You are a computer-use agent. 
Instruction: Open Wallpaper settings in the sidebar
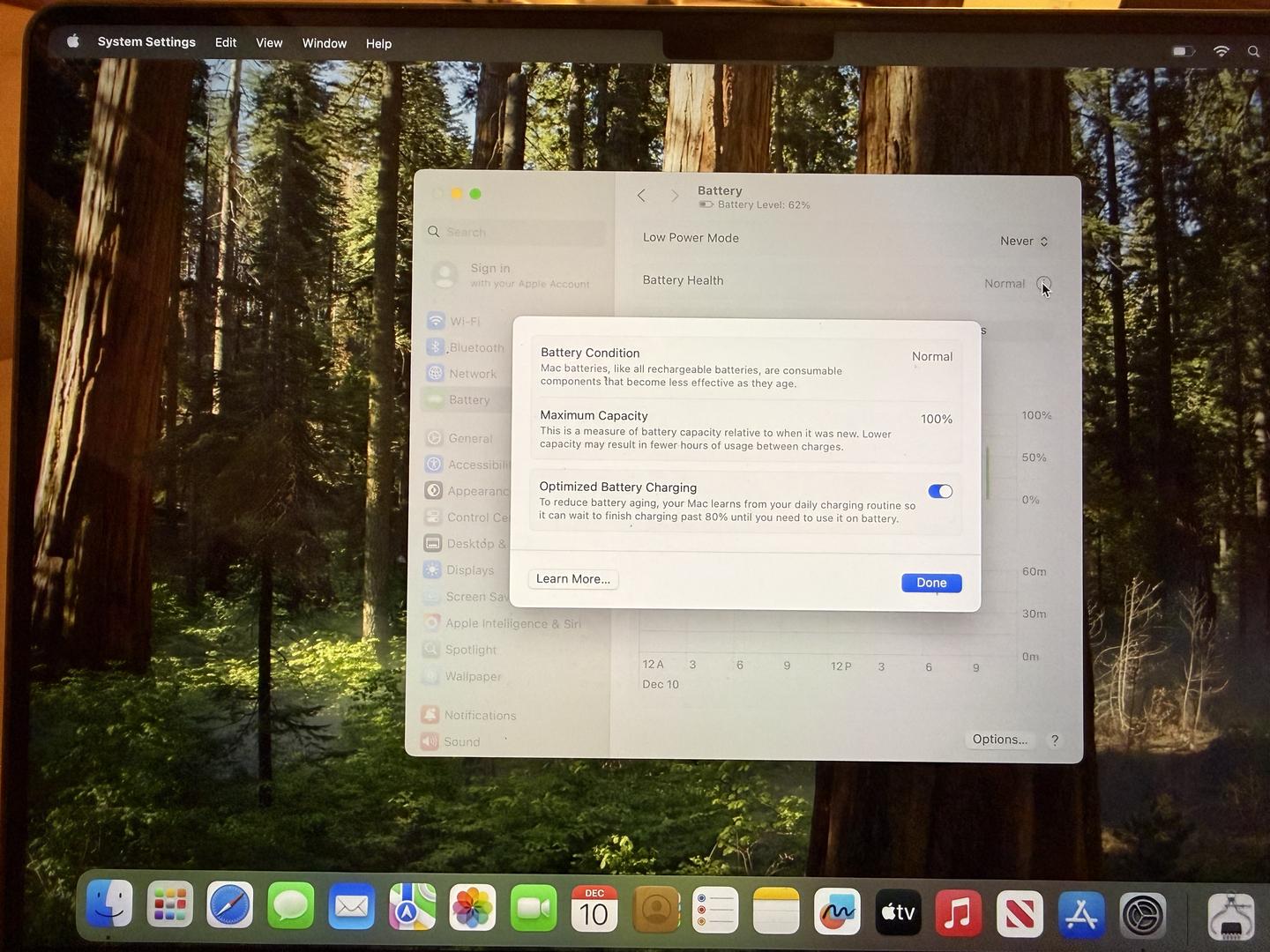[x=462, y=676]
